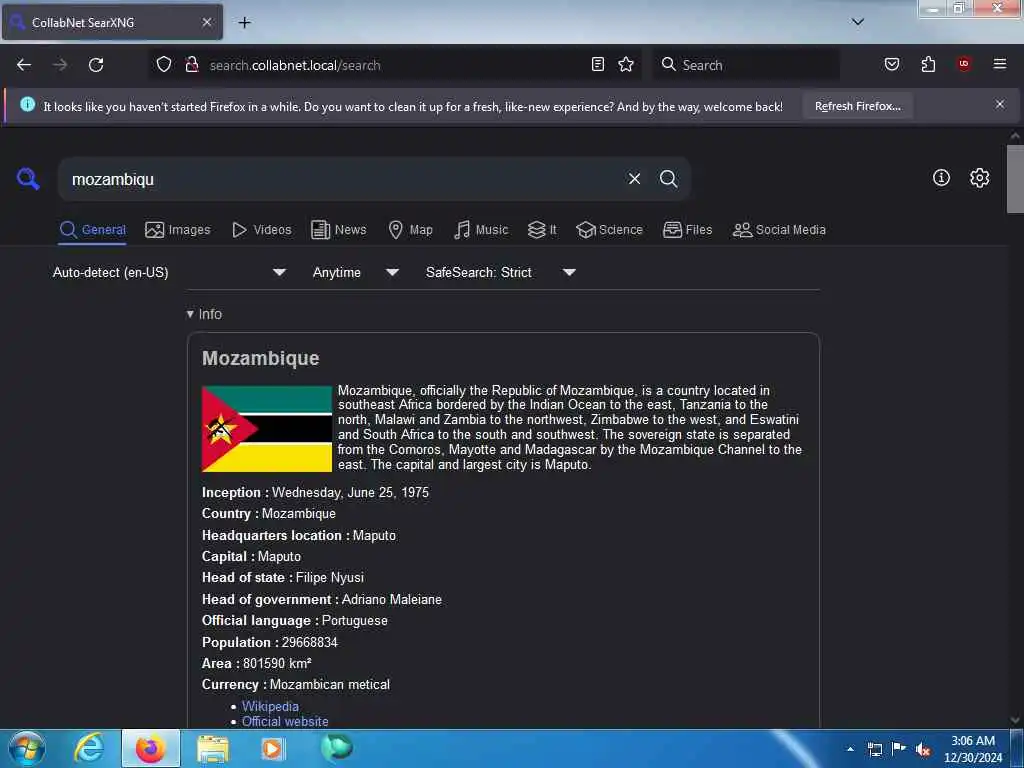1024x768 pixels.
Task: Click the SearXNG logo magnifier icon
Action: [28, 178]
